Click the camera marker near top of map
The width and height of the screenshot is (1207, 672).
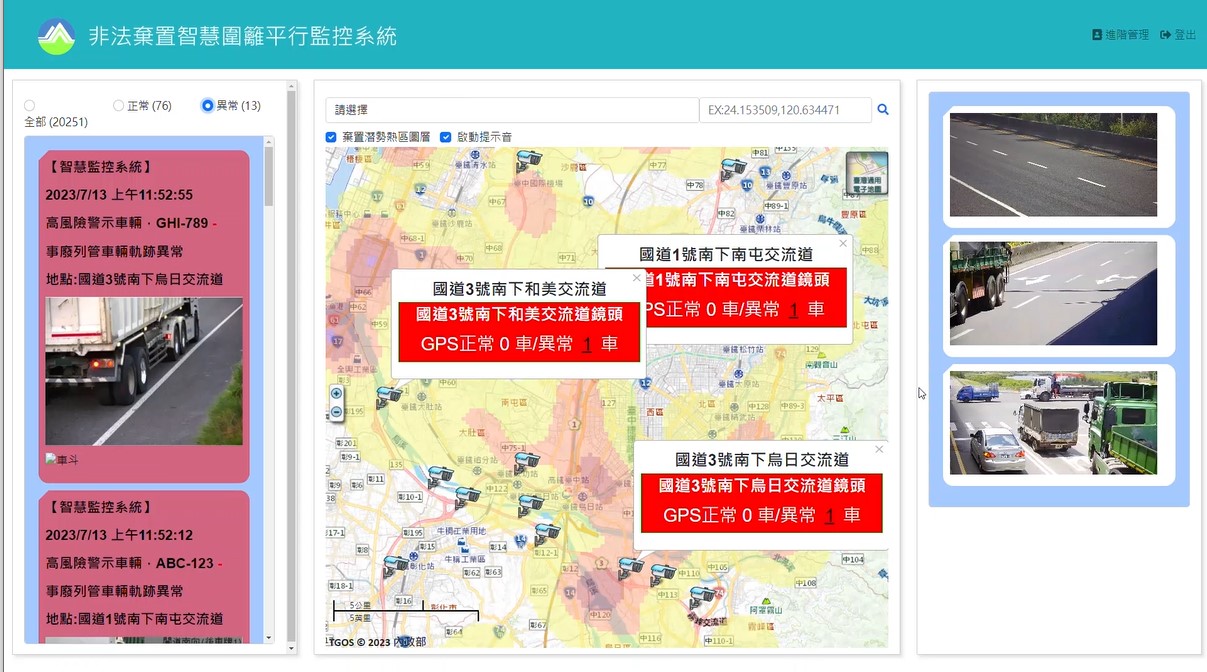coord(529,158)
